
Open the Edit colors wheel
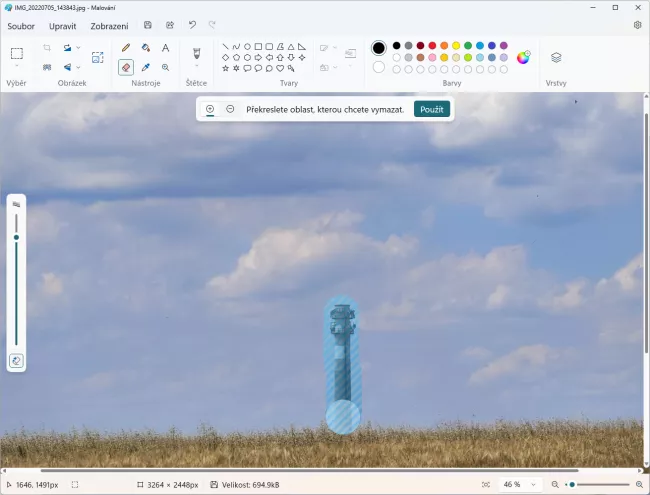(523, 57)
